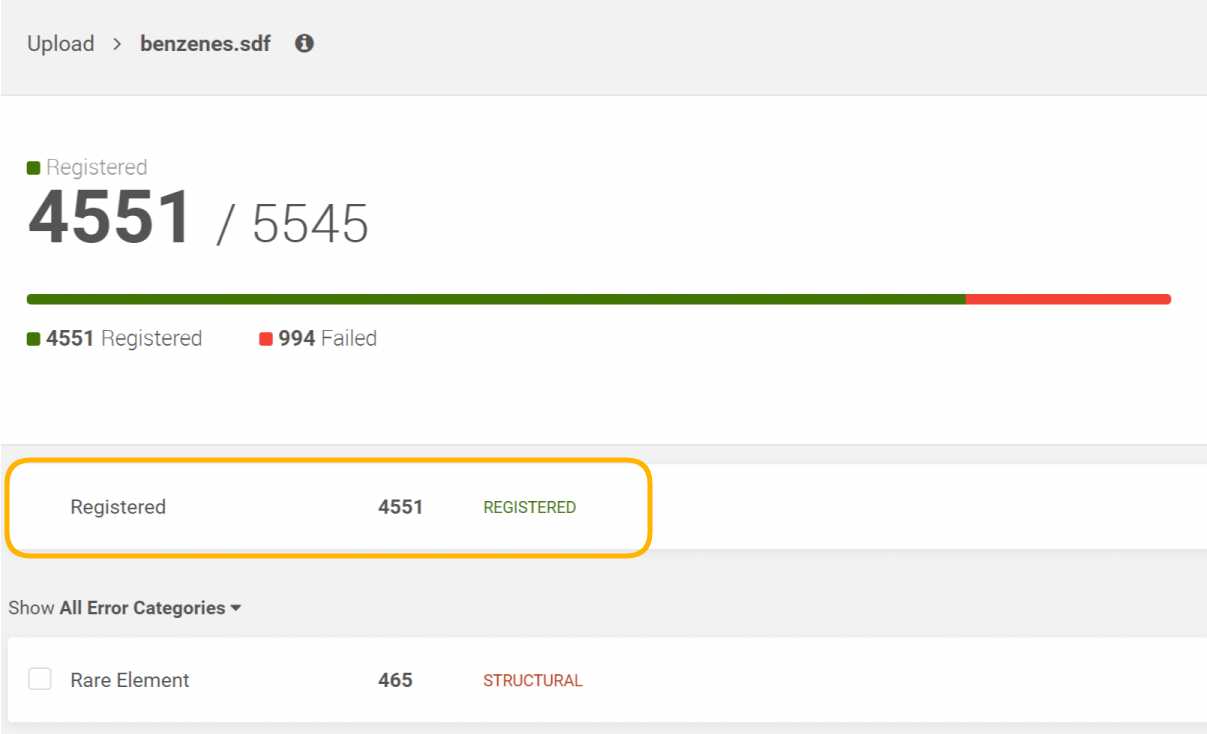This screenshot has width=1207, height=734.
Task: Click the info icon beside benzenes.sdf
Action: tap(305, 44)
